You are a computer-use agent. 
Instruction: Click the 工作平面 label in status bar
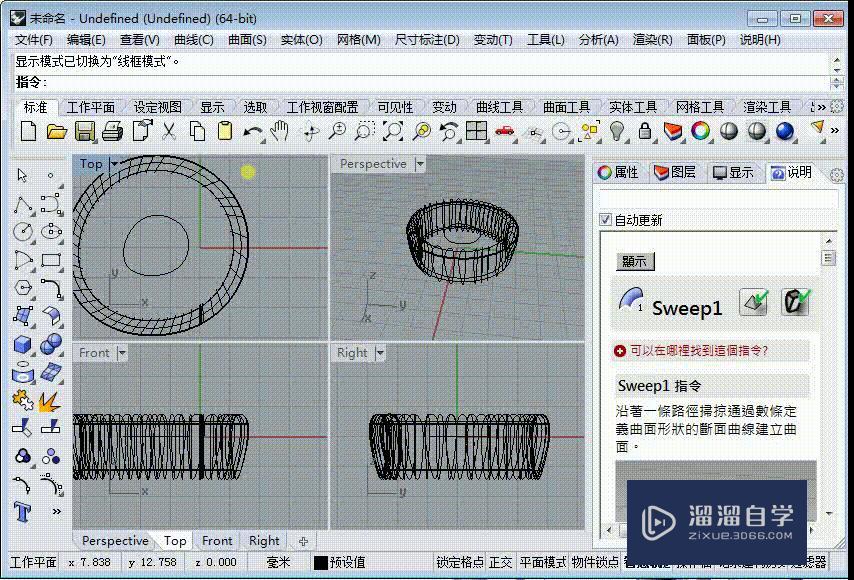point(33,562)
